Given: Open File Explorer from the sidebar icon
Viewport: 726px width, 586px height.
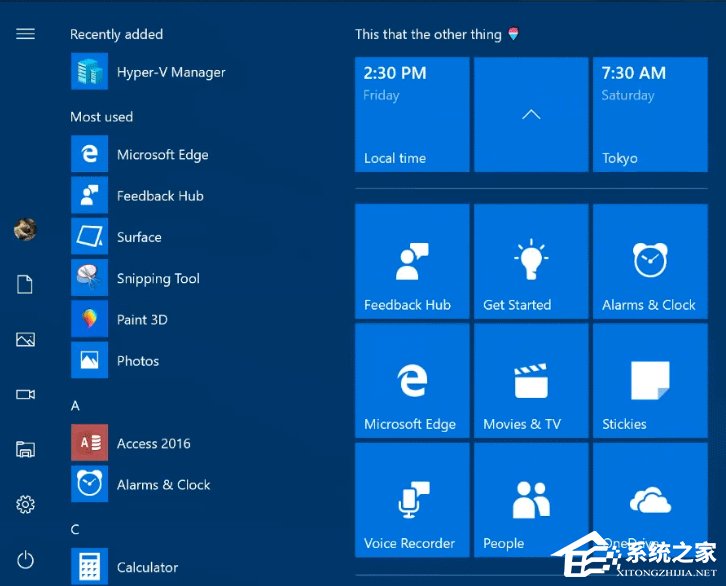Looking at the screenshot, I should 25,449.
